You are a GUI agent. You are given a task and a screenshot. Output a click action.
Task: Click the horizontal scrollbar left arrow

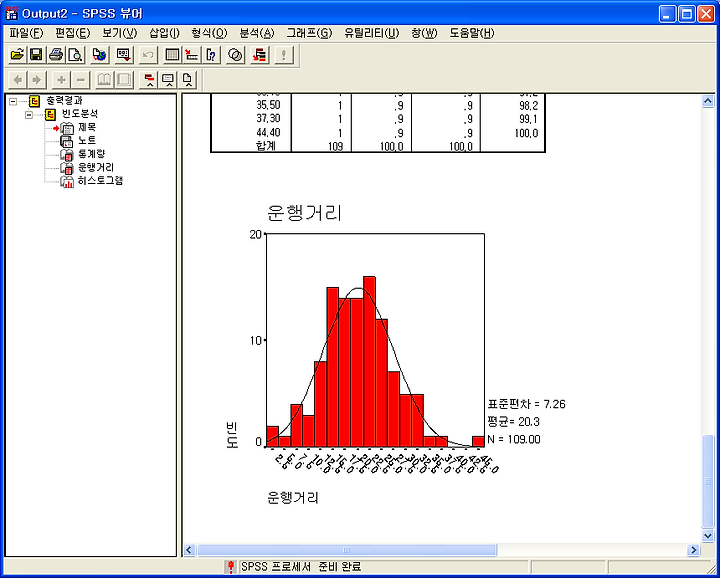(190, 550)
